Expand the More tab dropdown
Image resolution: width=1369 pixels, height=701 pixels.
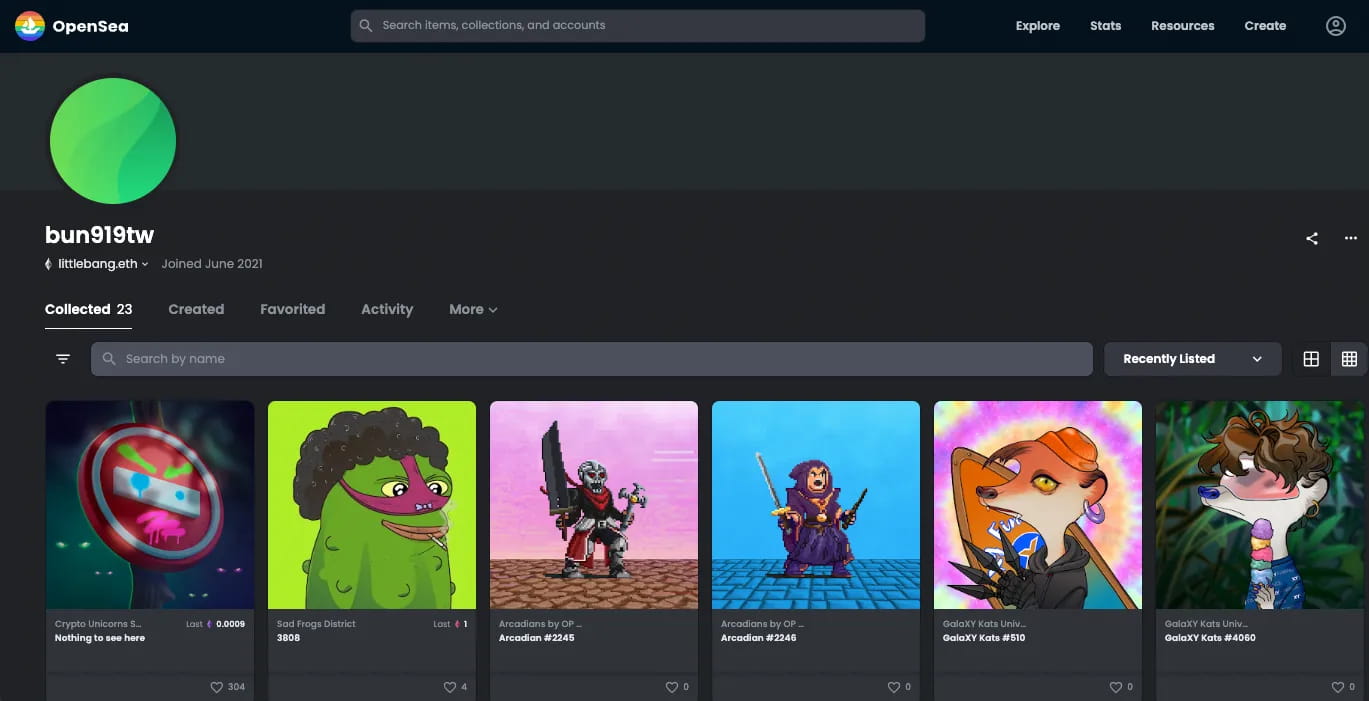pyautogui.click(x=473, y=310)
